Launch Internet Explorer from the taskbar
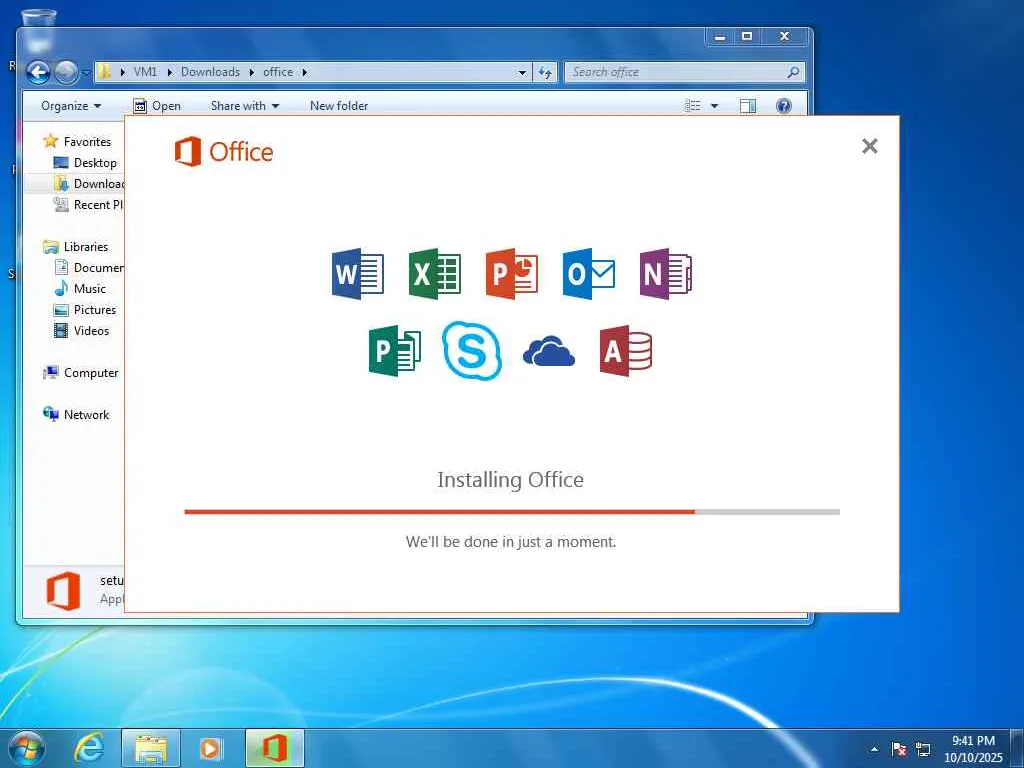1024x768 pixels. pyautogui.click(x=89, y=748)
